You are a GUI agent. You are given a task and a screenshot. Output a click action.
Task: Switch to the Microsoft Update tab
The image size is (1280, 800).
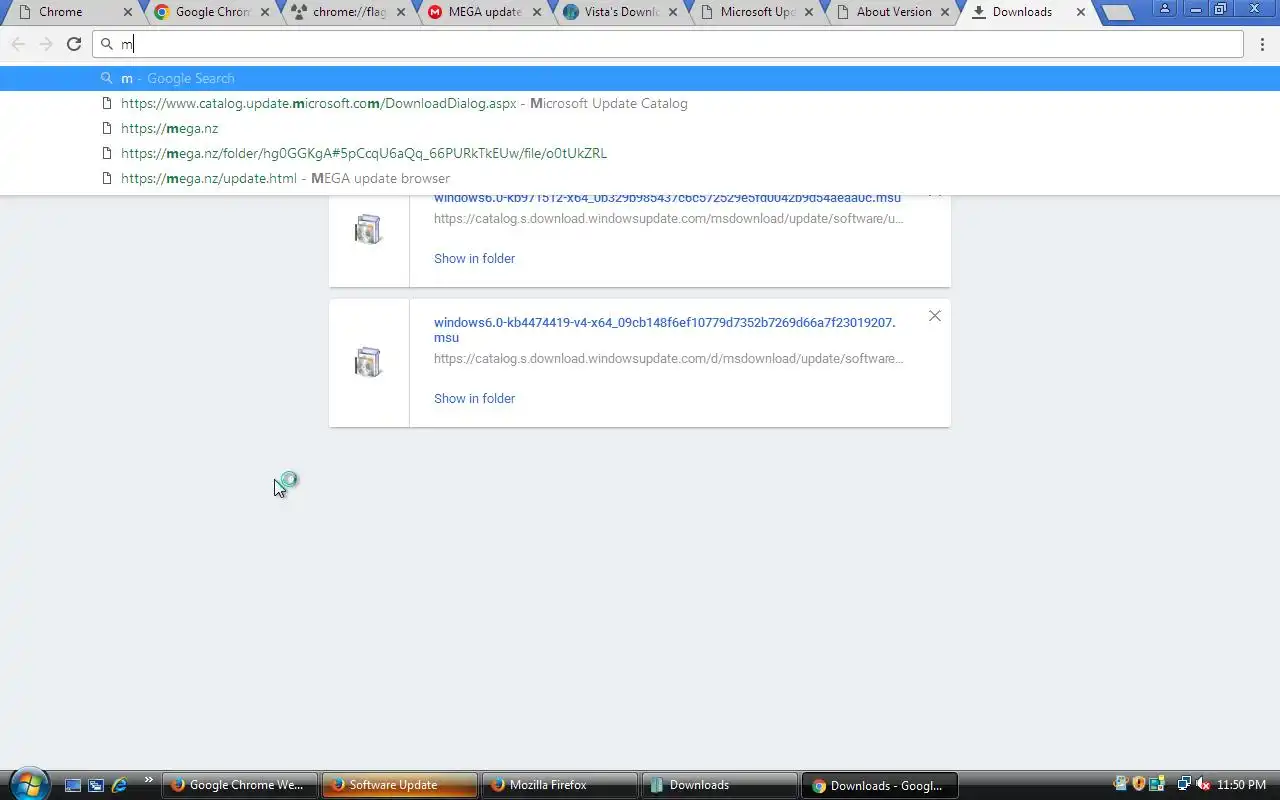click(x=754, y=12)
